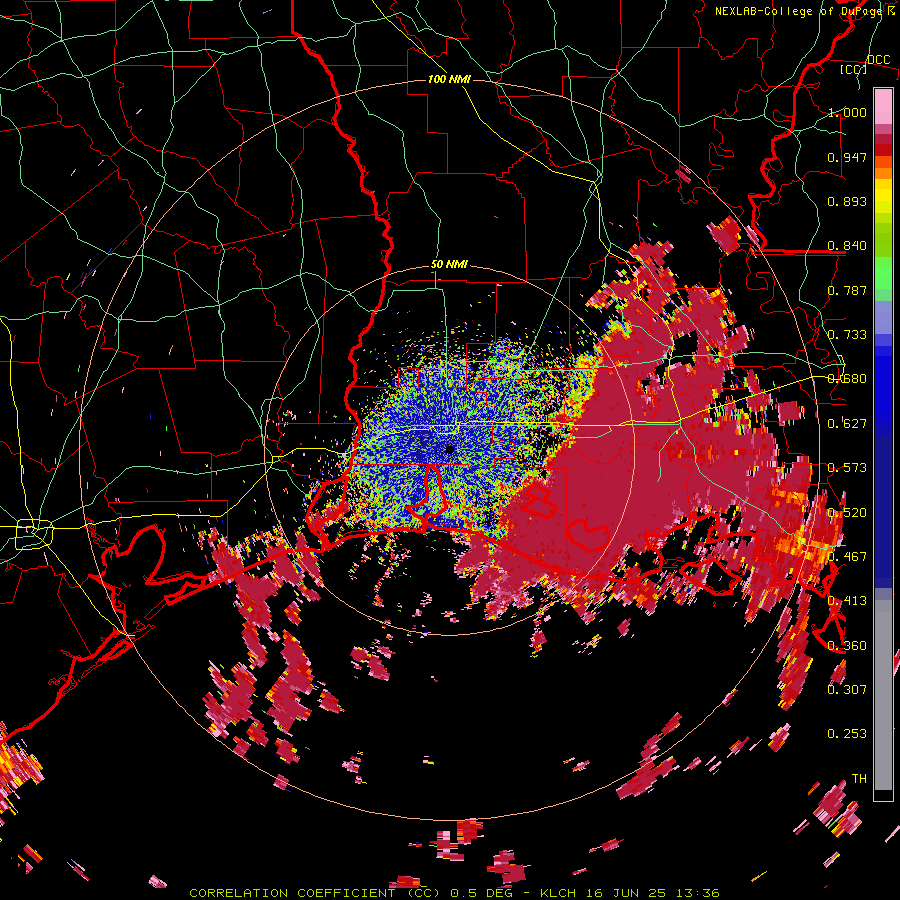900x900 pixels.
Task: Click the 0.307 color scale label
Action: pos(847,690)
